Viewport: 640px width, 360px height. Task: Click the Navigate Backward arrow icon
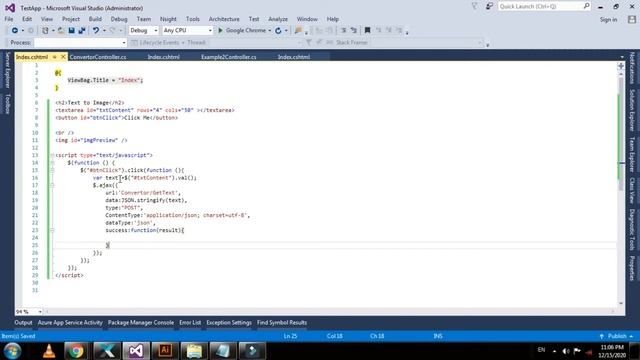click(15, 31)
